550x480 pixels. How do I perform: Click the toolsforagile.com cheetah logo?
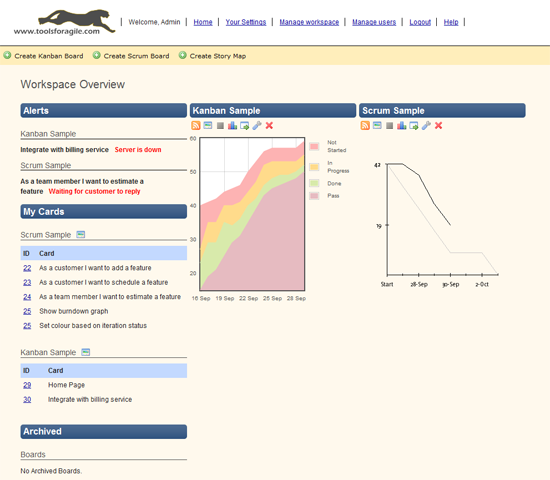coord(65,22)
